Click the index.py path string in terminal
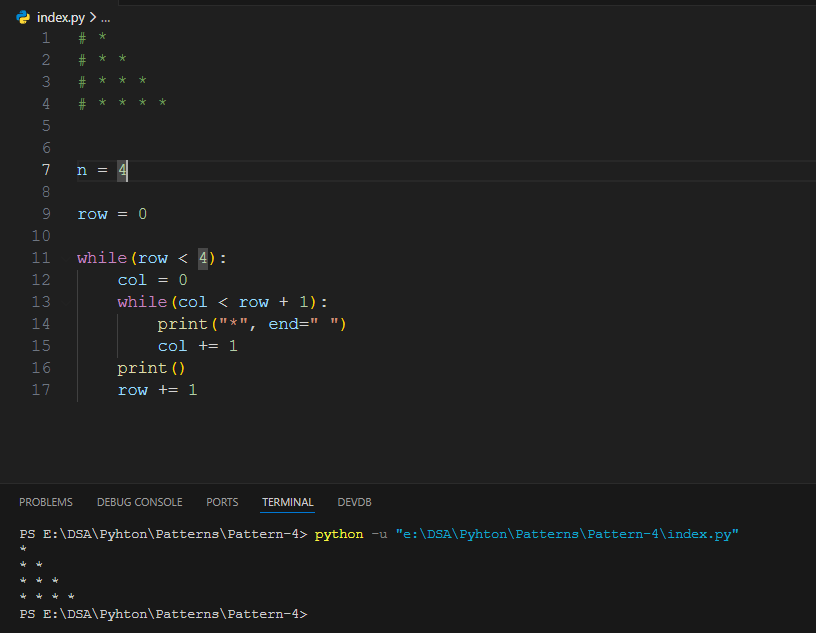The height and width of the screenshot is (633, 816). point(567,534)
